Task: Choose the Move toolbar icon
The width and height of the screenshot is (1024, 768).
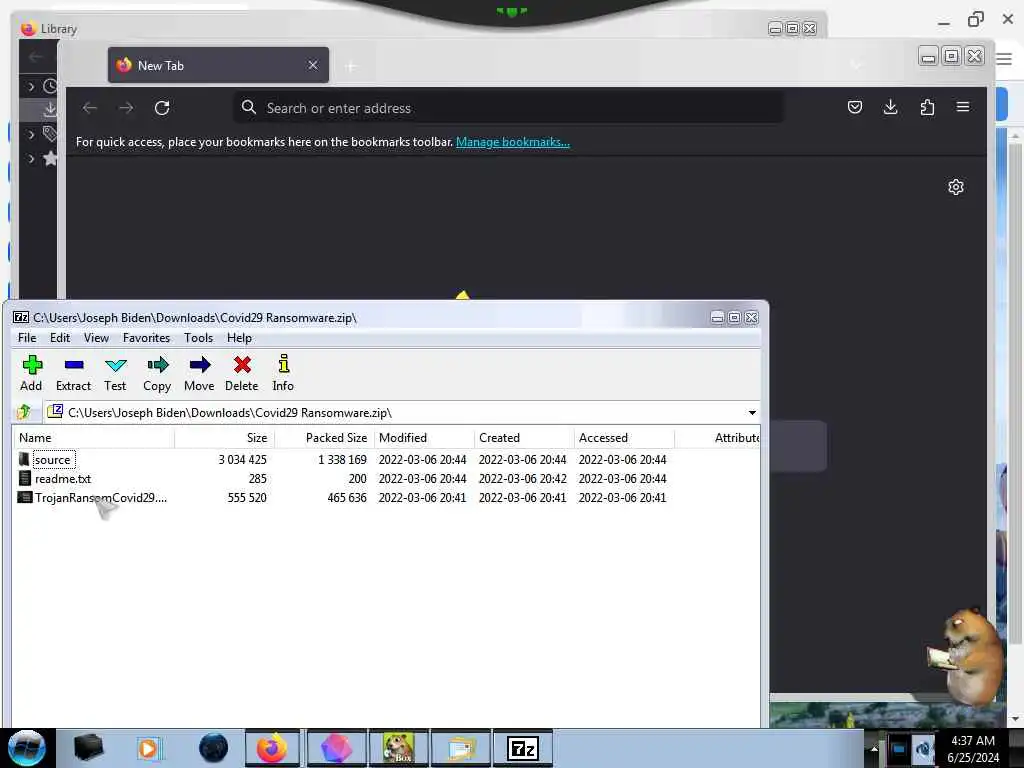Action: point(199,374)
